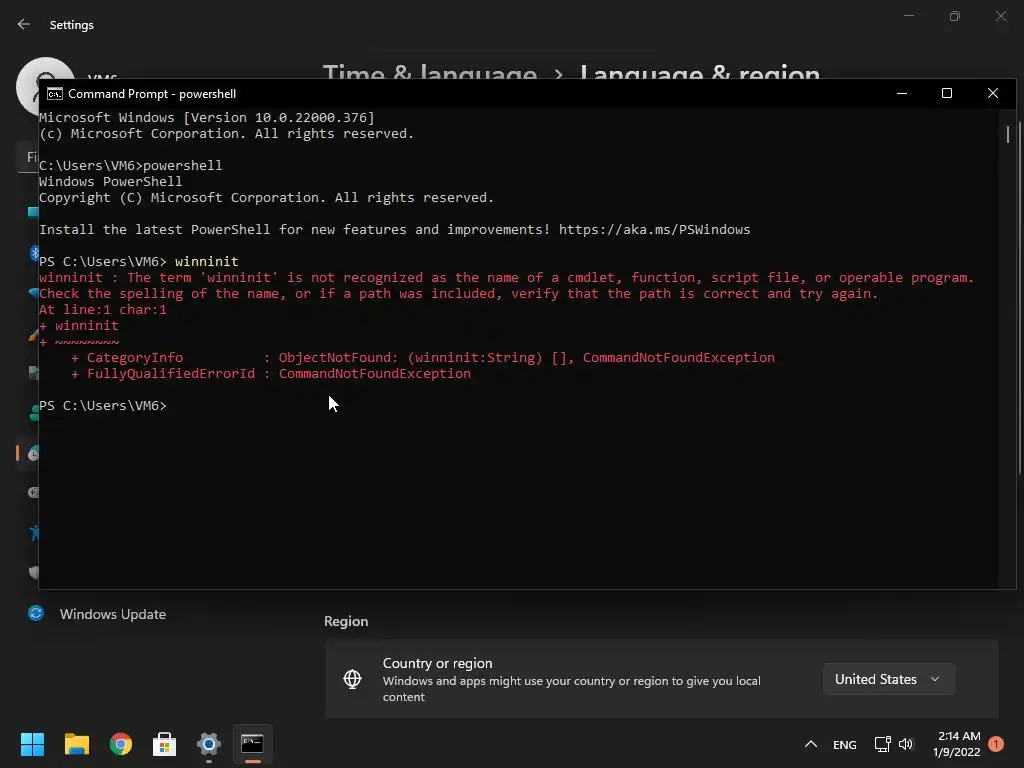
Task: Open Google Chrome from the taskbar
Action: pyautogui.click(x=121, y=744)
